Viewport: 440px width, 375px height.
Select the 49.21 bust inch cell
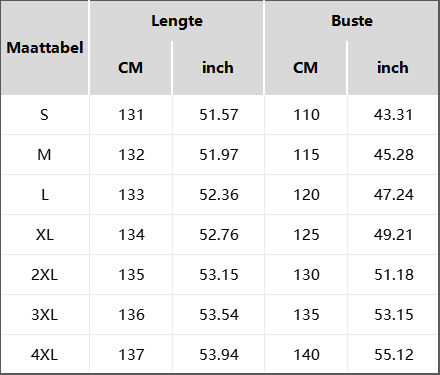393,235
